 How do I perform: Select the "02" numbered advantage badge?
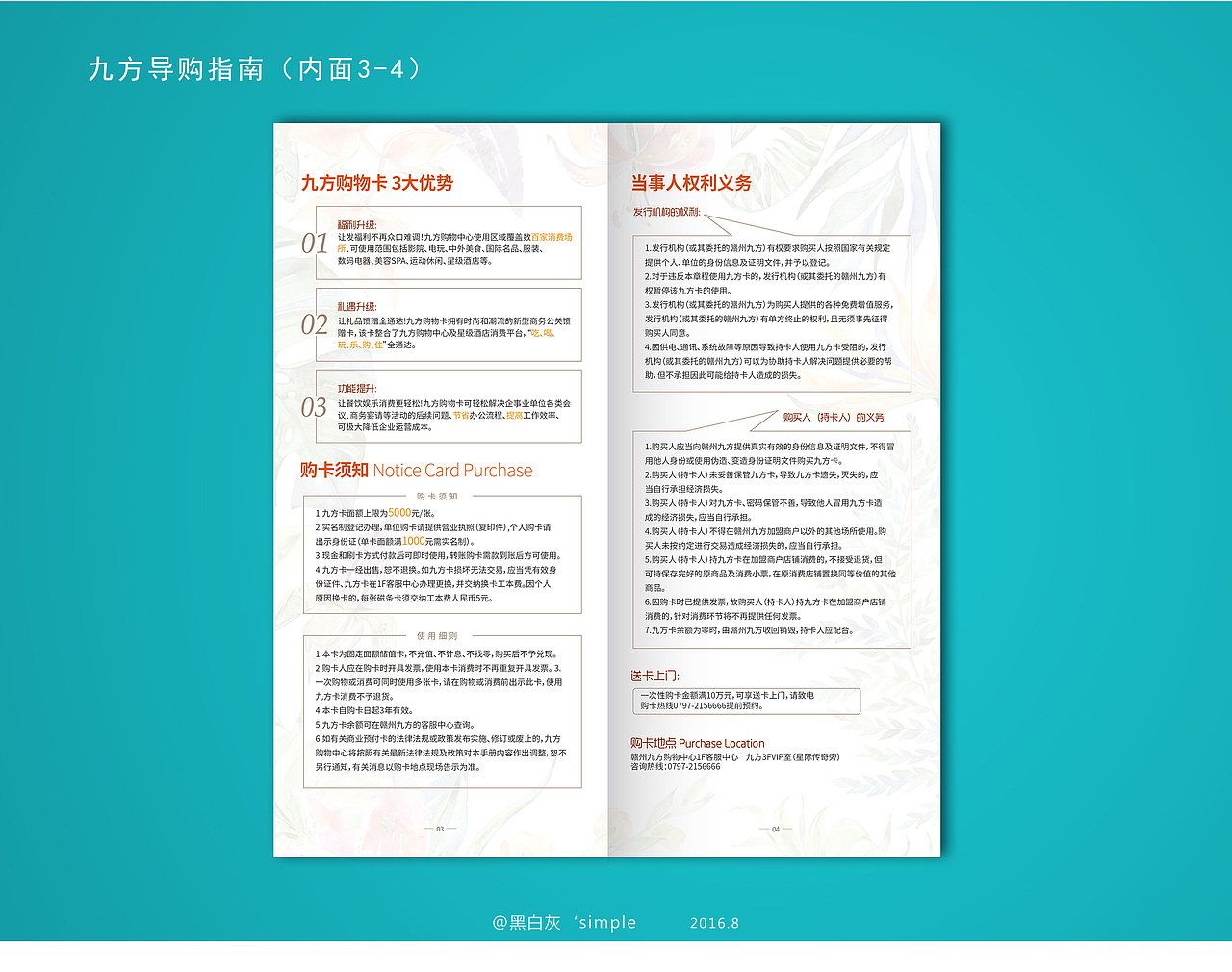click(313, 324)
